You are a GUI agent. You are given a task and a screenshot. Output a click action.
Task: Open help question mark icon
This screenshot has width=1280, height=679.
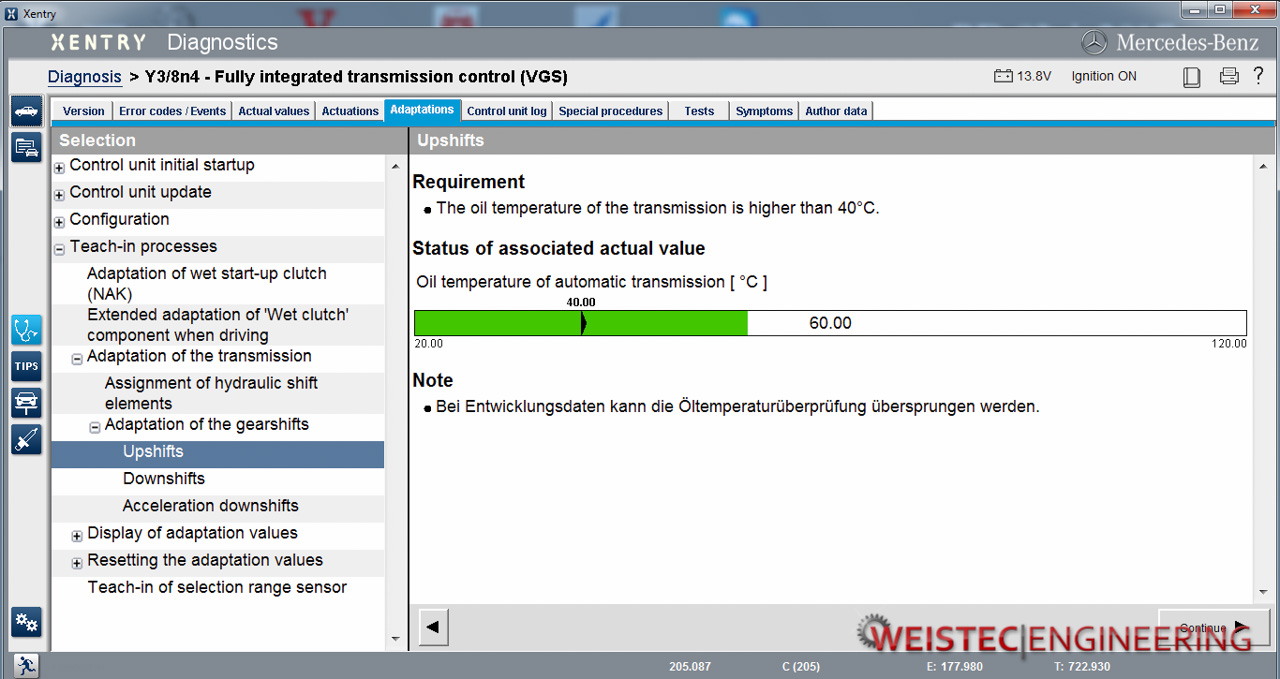point(1258,75)
